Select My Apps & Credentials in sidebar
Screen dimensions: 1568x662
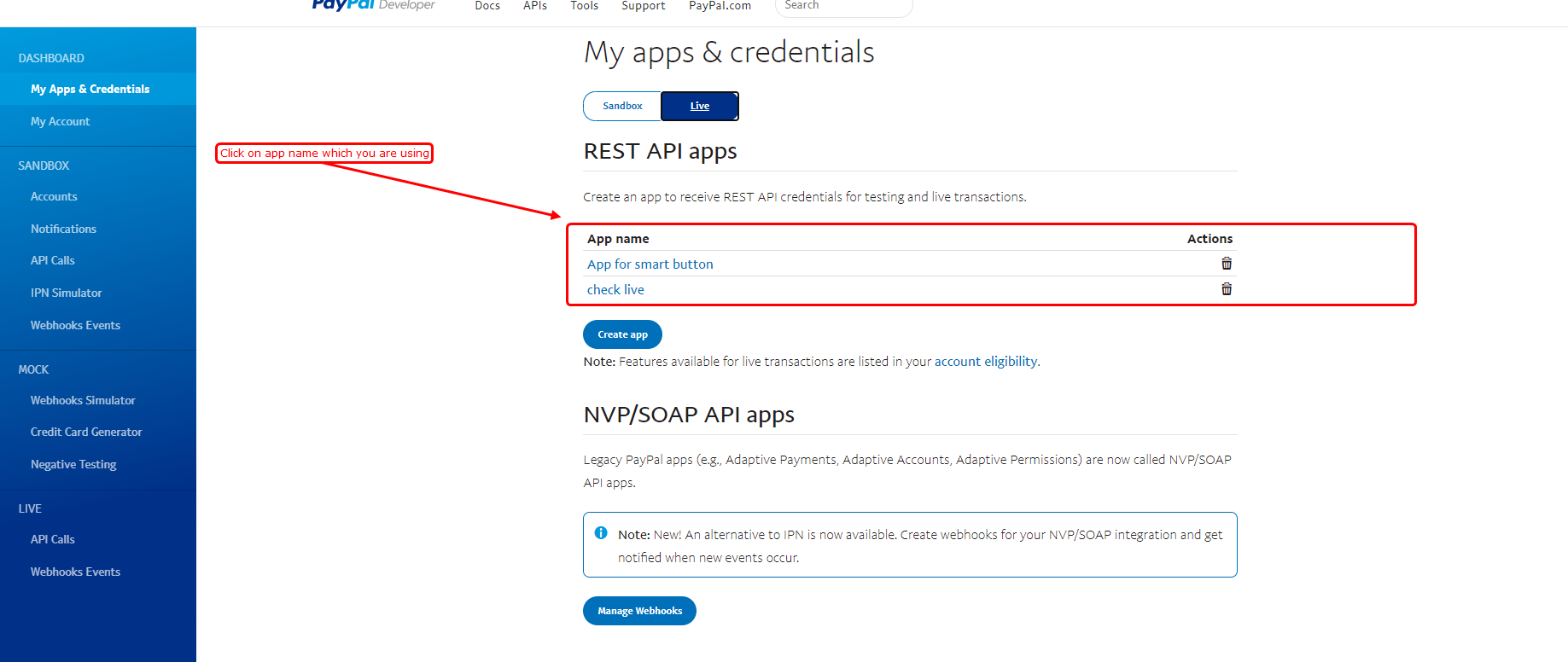pos(90,89)
